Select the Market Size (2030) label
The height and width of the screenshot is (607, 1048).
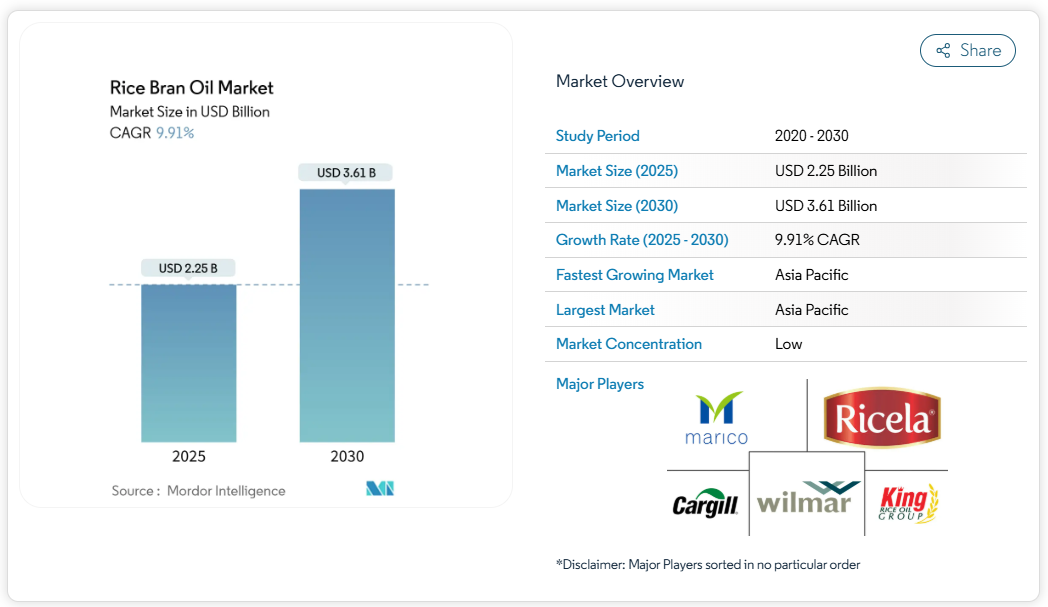(x=617, y=206)
